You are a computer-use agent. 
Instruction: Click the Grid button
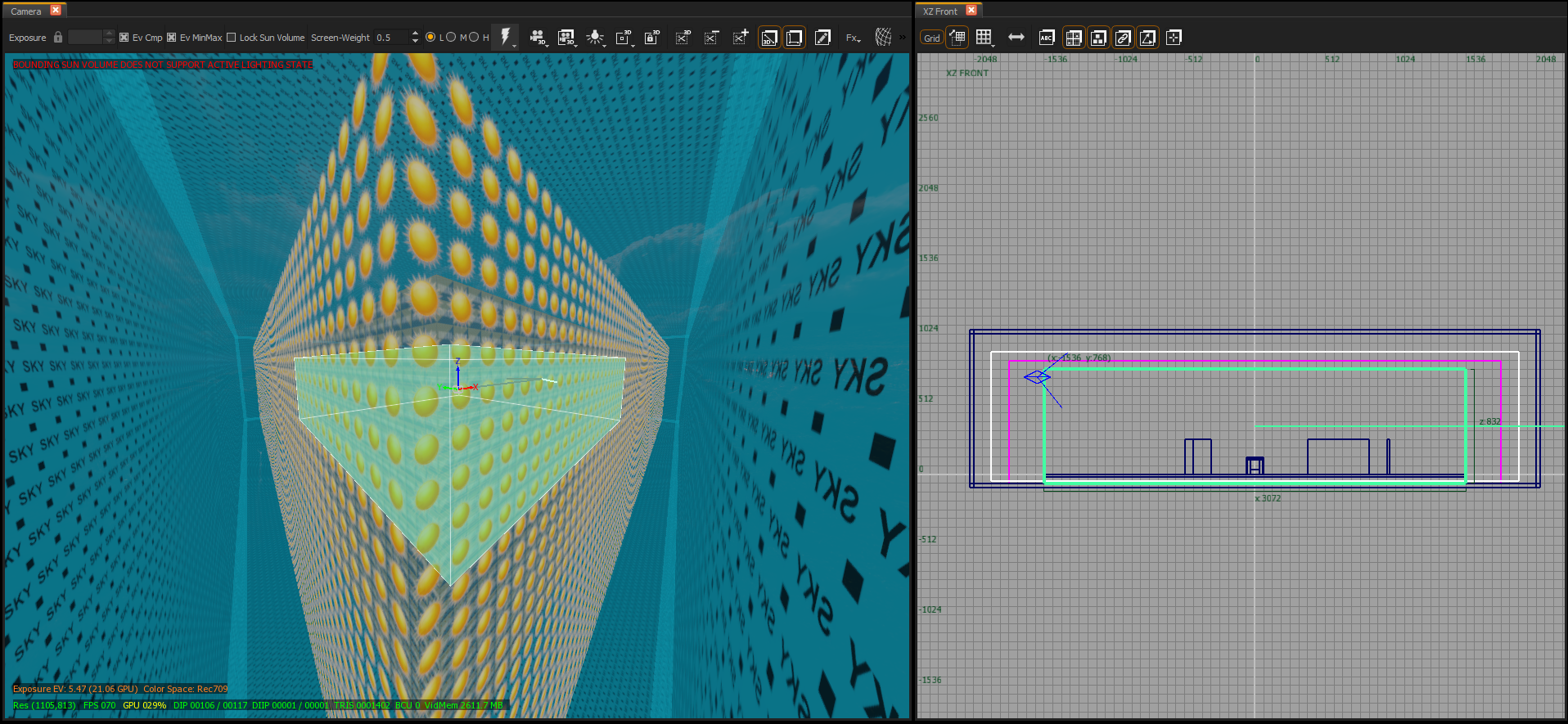pyautogui.click(x=932, y=38)
